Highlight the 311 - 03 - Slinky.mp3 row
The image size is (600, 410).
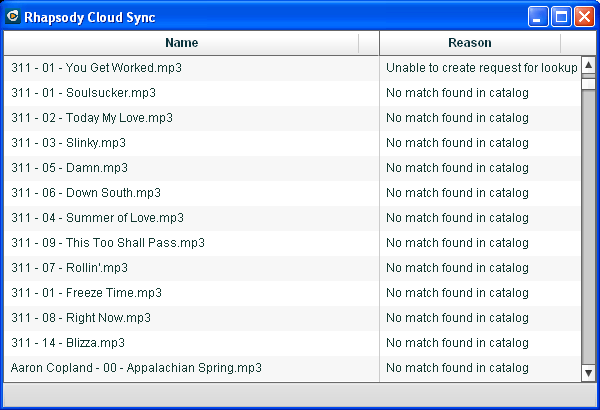[x=68, y=143]
